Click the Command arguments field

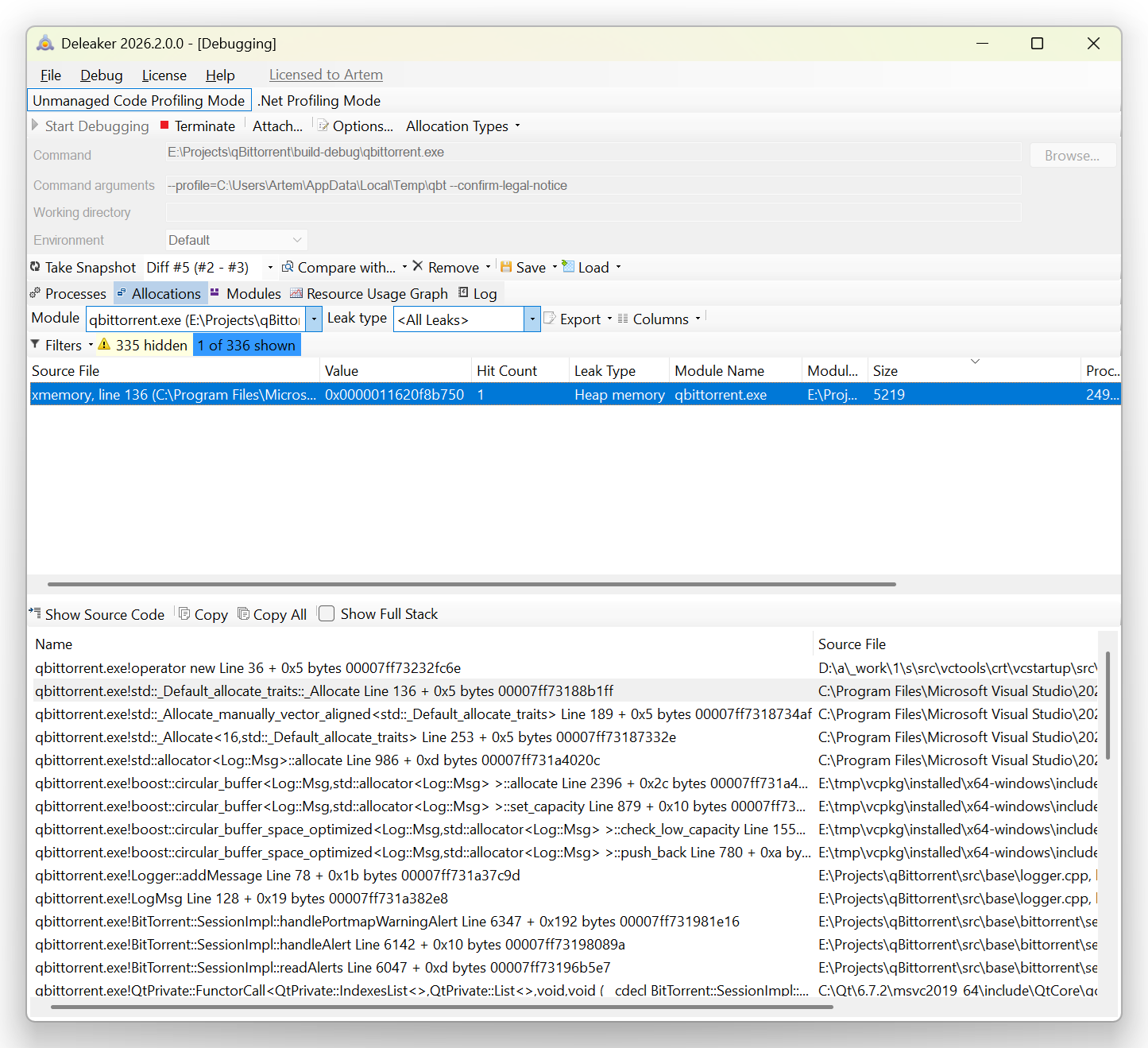(593, 185)
